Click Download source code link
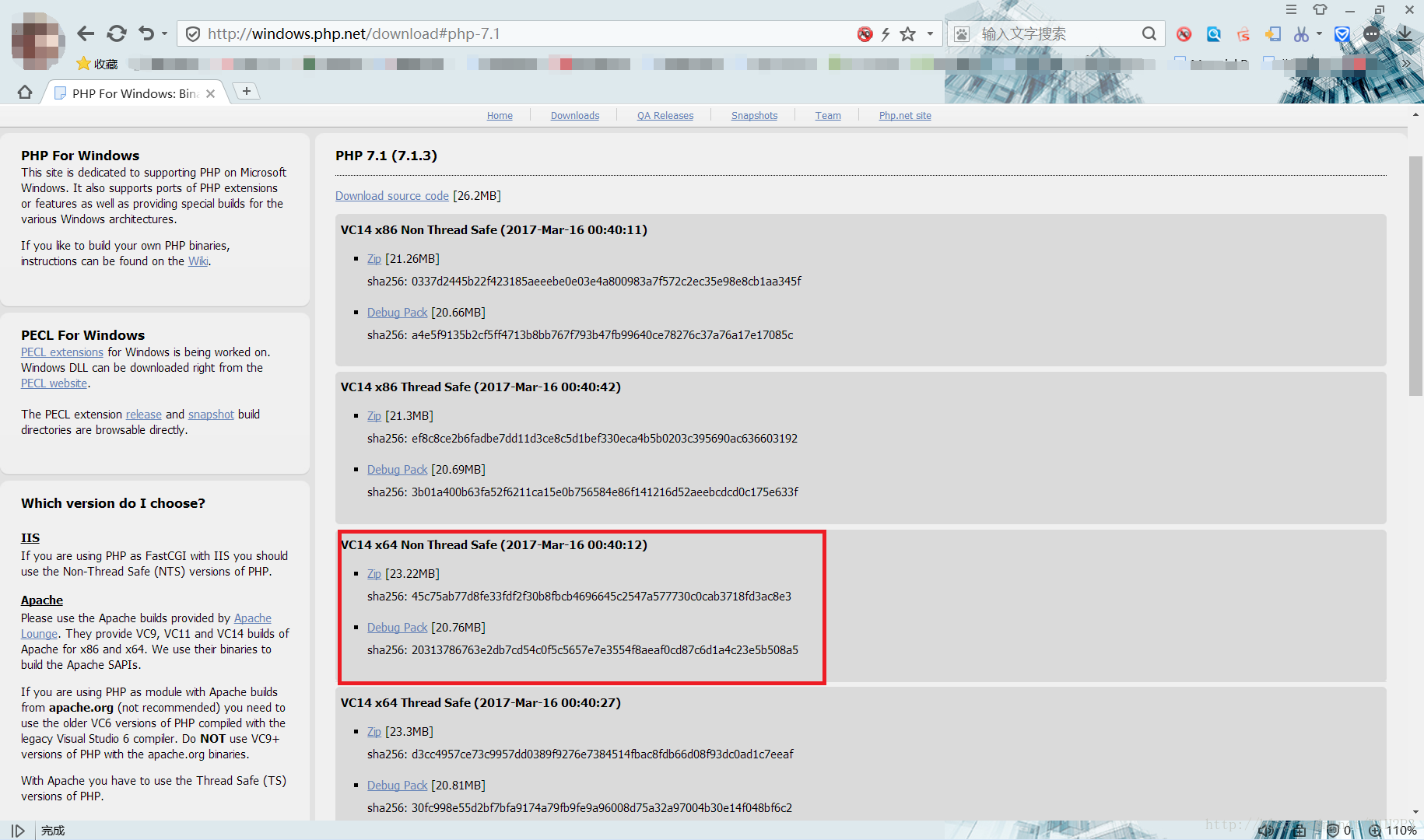1424x840 pixels. tap(392, 196)
